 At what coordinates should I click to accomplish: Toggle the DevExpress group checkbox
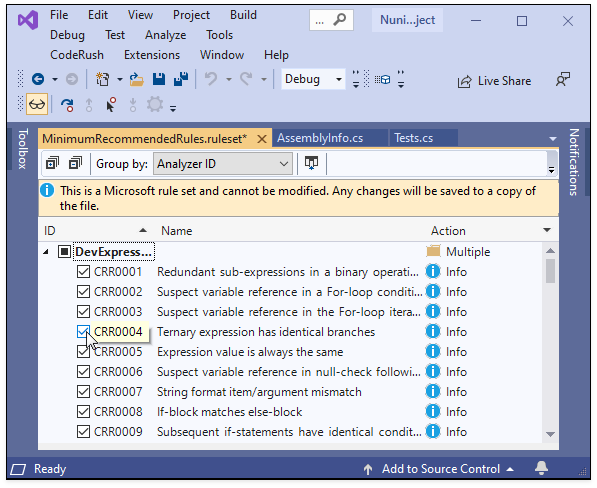[64, 252]
